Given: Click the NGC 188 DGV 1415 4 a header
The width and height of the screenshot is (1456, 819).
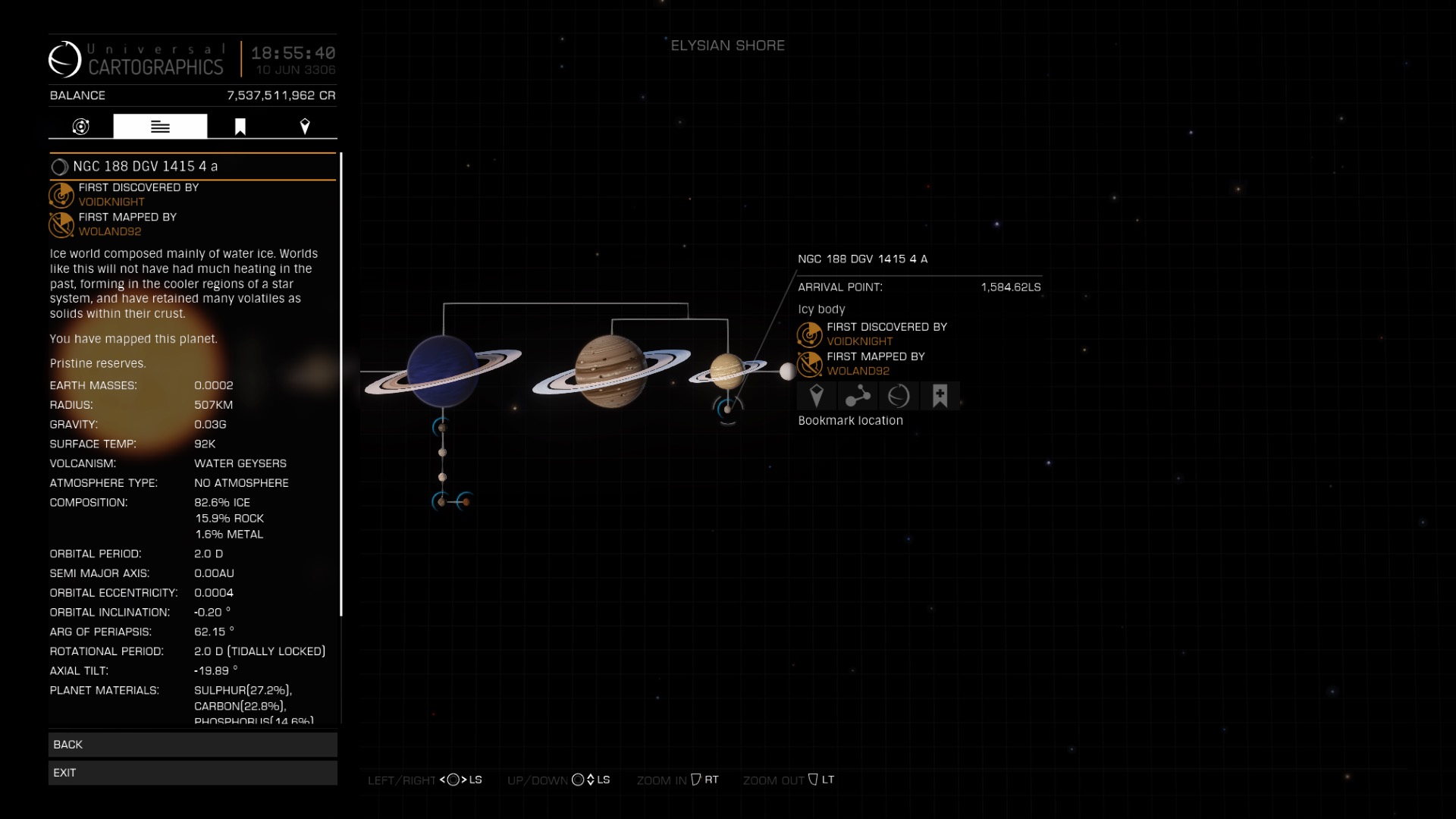Looking at the screenshot, I should (193, 166).
